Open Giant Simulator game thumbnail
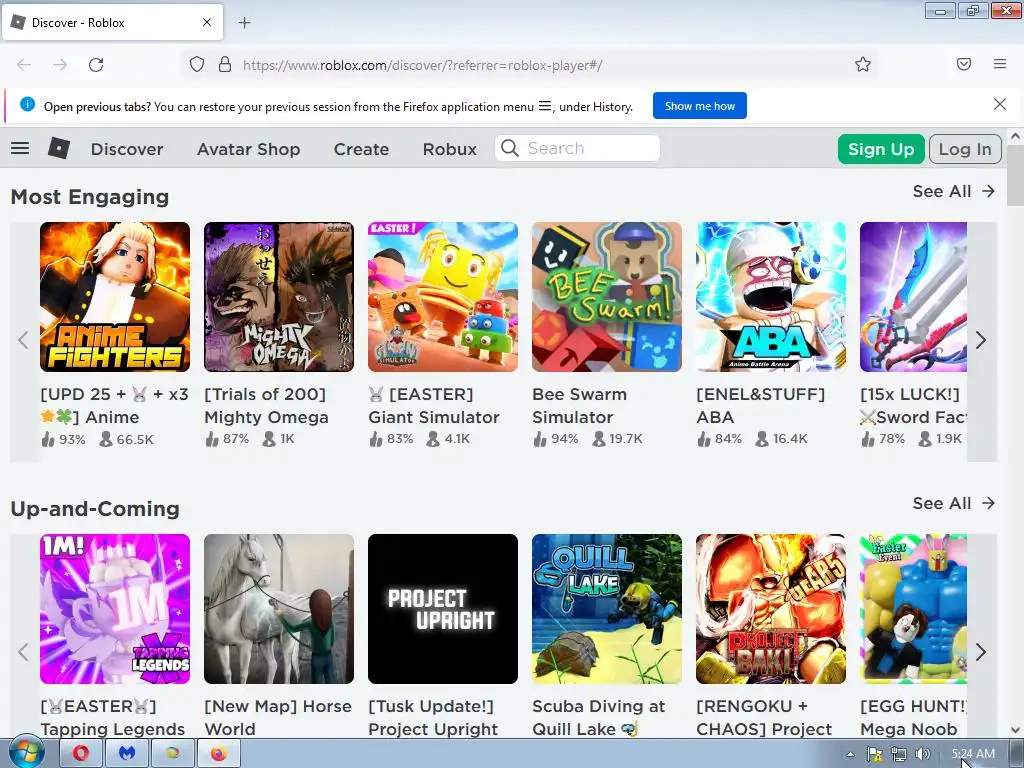Screen dimensions: 1024x768 443,297
